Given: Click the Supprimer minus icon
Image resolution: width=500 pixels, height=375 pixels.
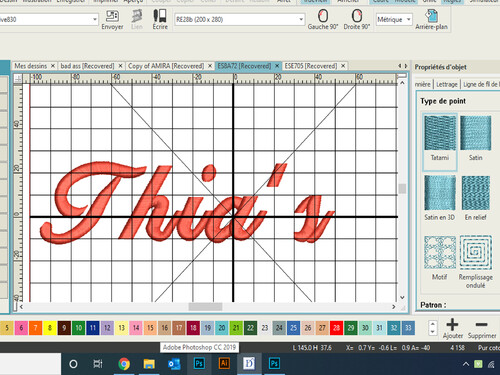Looking at the screenshot, I should pos(481,324).
